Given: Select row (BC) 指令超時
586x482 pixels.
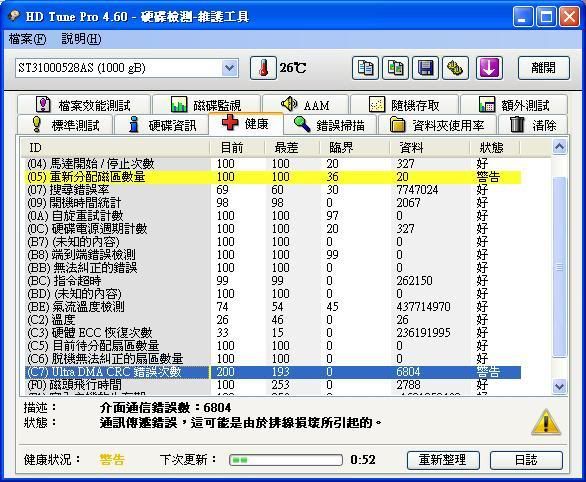Looking at the screenshot, I should pos(274,281).
